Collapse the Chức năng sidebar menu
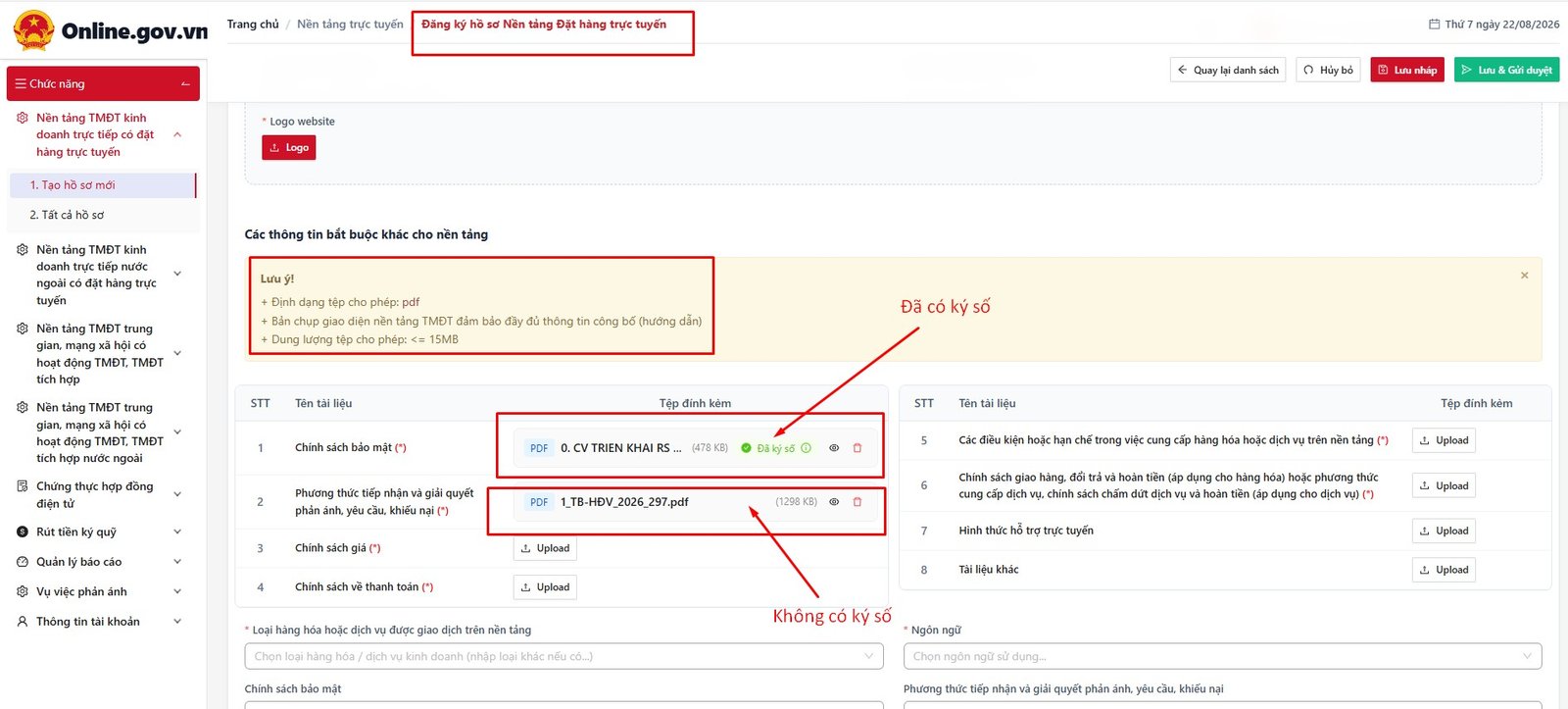1568x709 pixels. coord(185,84)
